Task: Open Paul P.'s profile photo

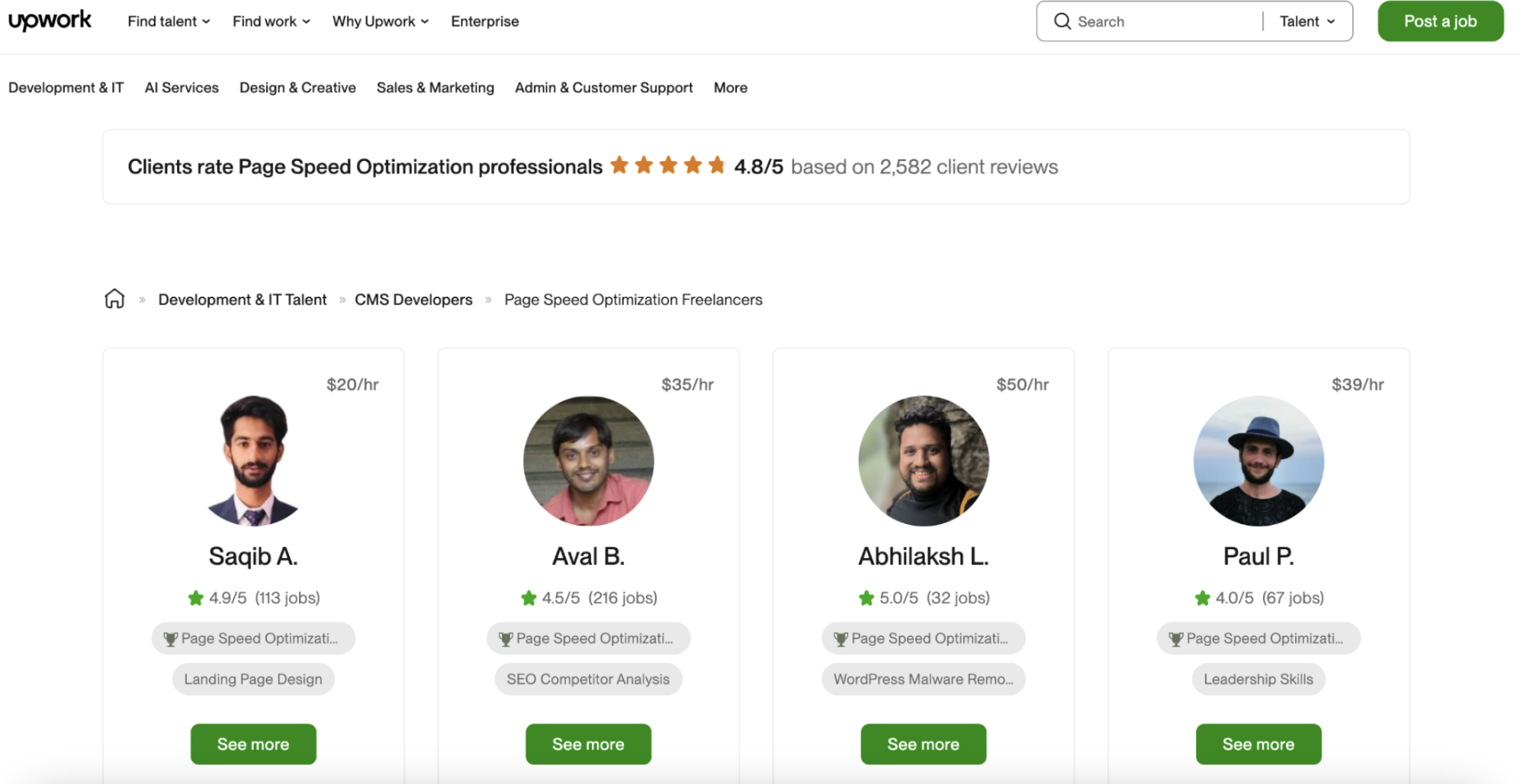Action: click(x=1258, y=461)
